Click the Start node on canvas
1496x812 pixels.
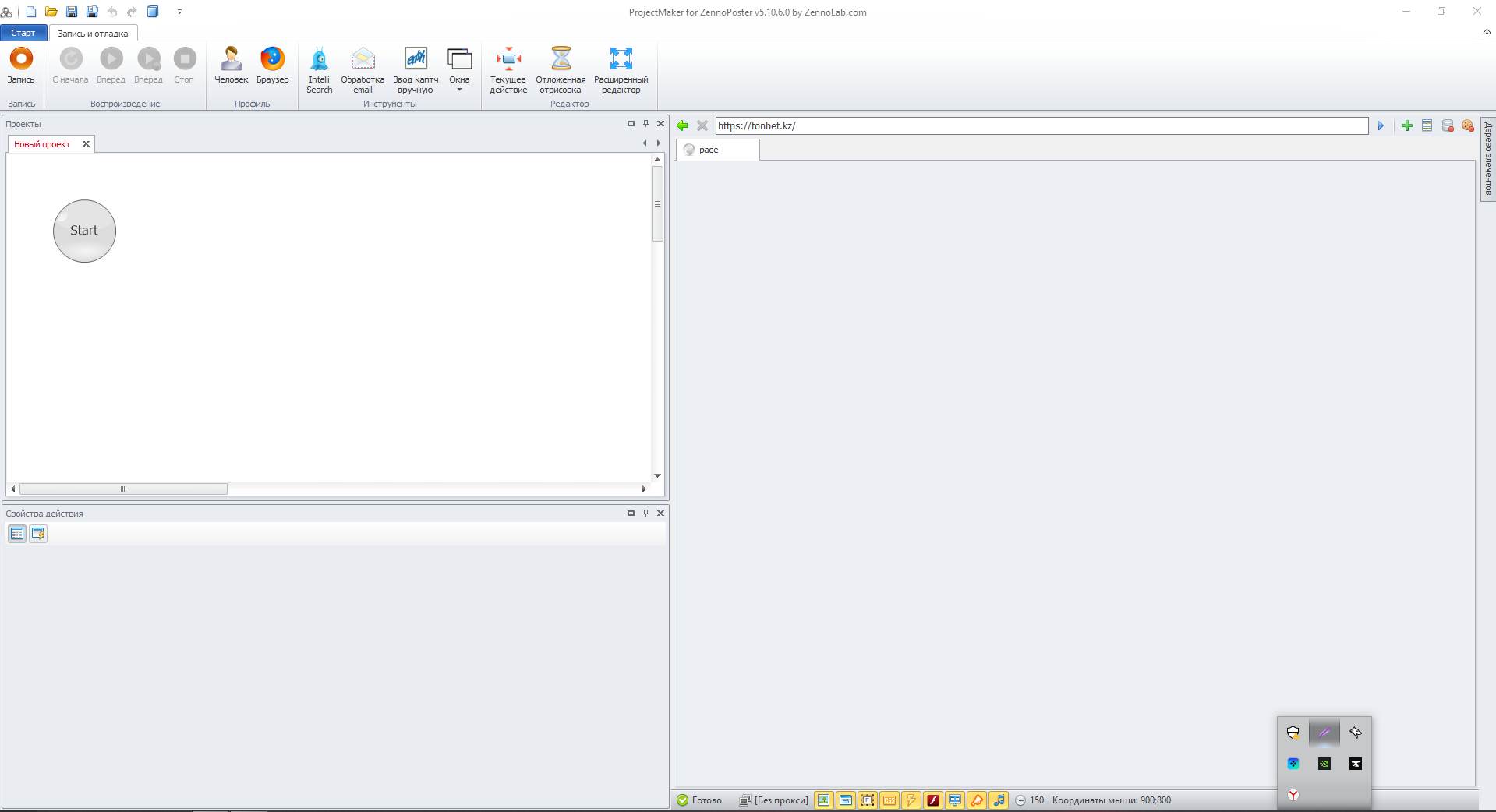coord(84,231)
